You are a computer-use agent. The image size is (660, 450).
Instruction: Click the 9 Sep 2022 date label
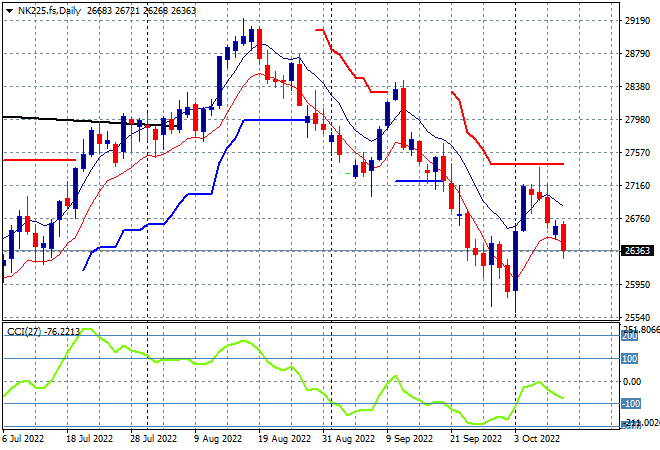coord(410,439)
